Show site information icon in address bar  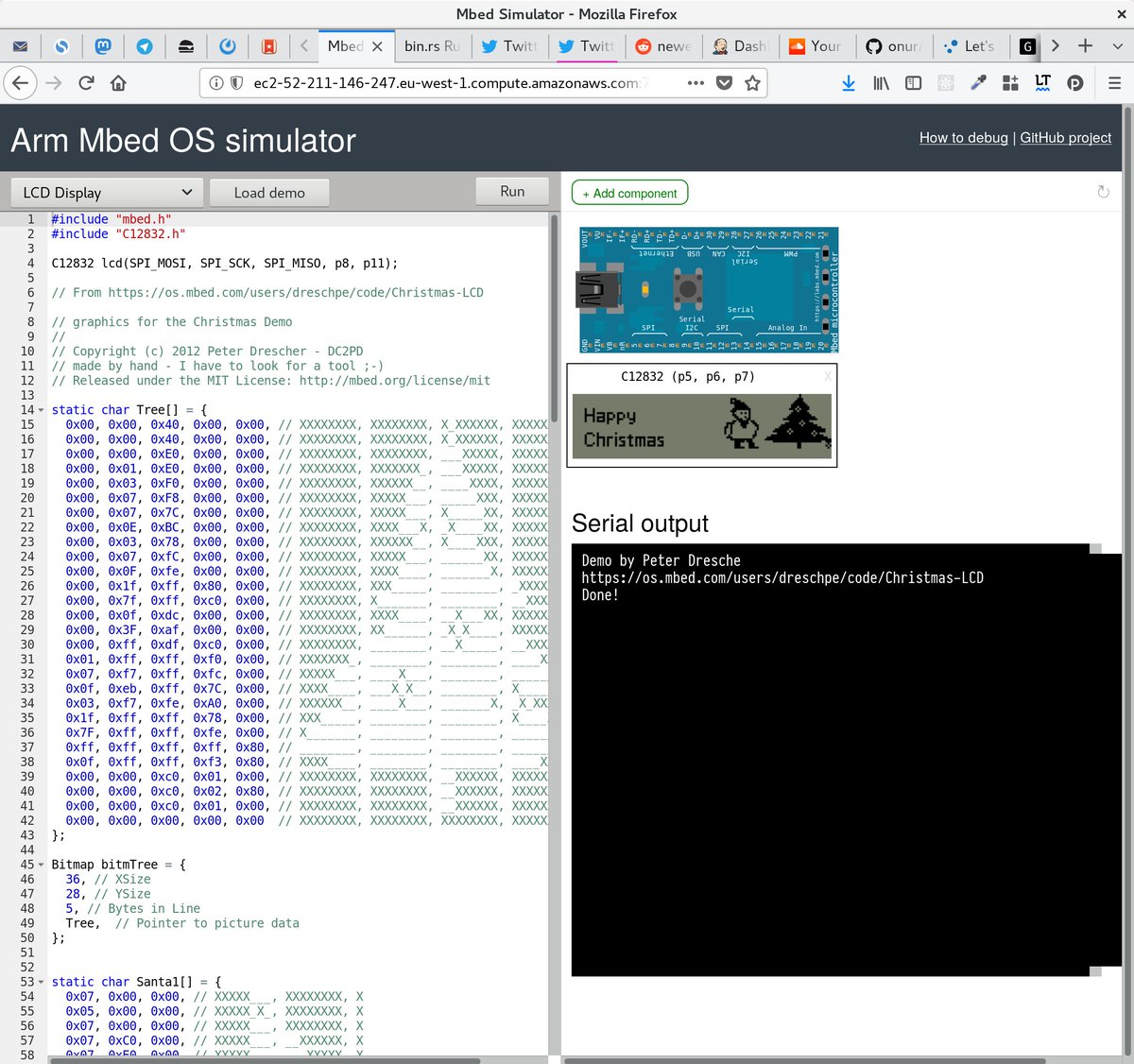[216, 83]
